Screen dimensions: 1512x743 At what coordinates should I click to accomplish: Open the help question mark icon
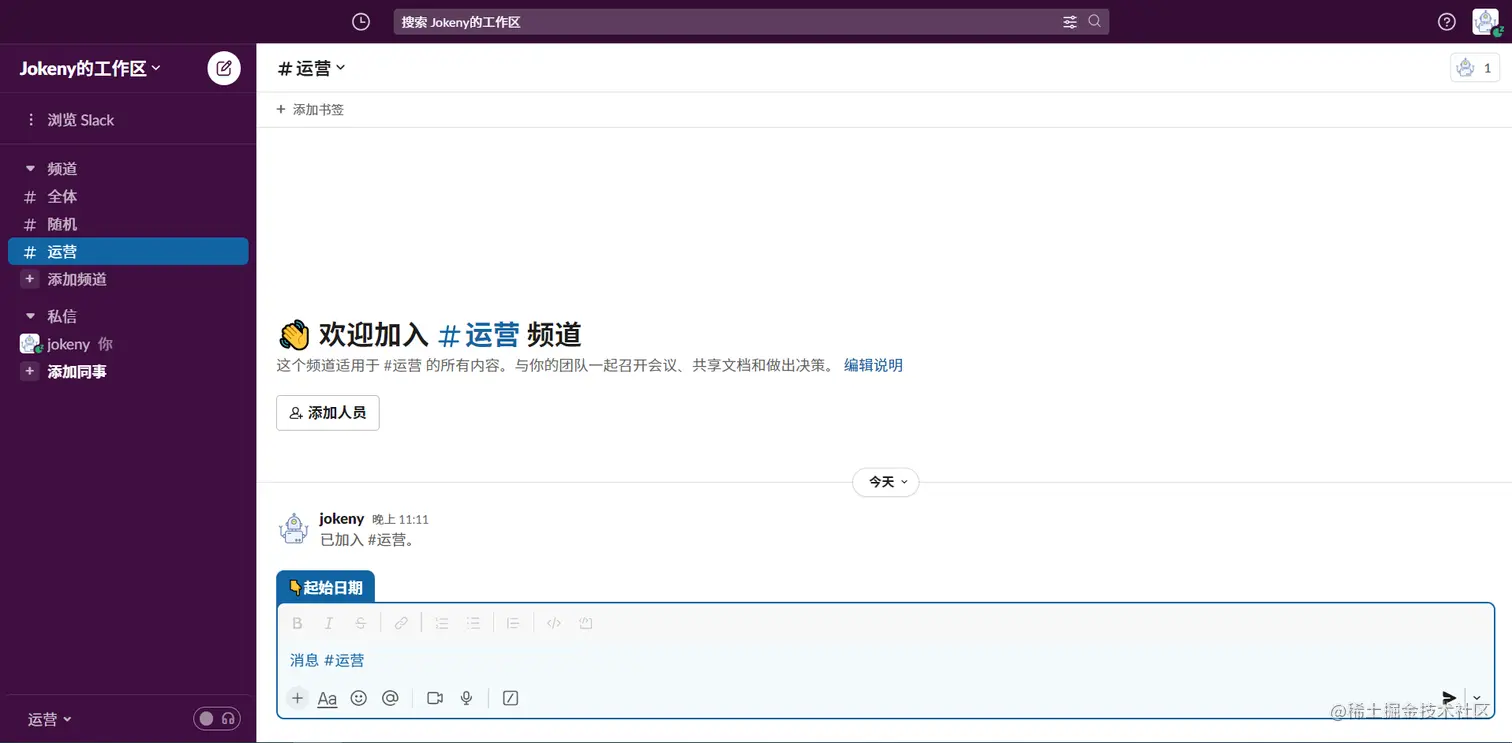click(x=1447, y=22)
